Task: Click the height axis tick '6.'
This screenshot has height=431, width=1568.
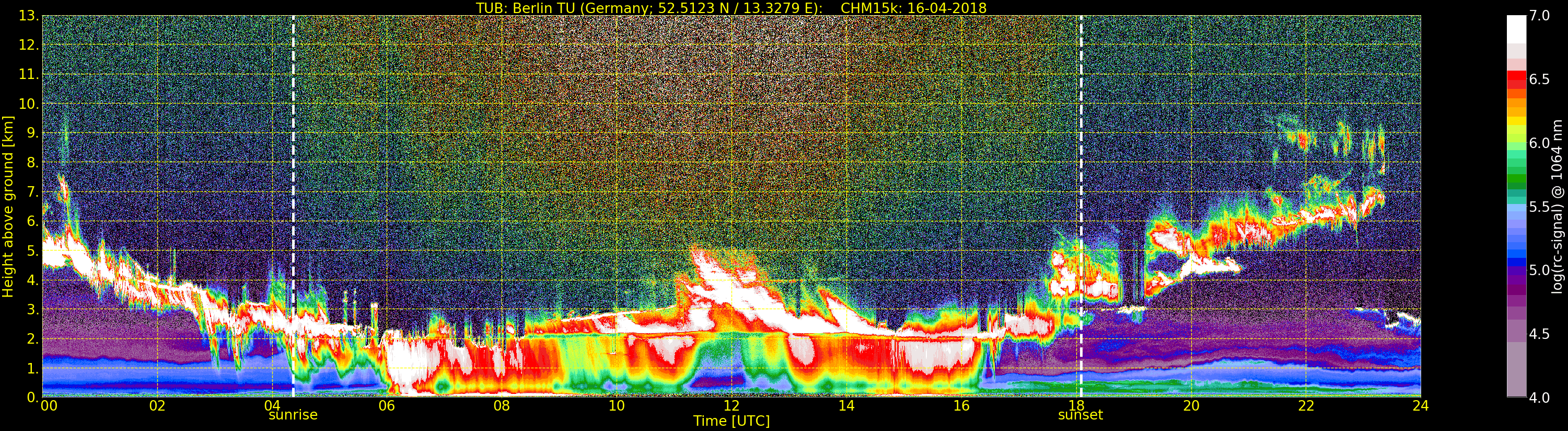Action: click(x=33, y=221)
